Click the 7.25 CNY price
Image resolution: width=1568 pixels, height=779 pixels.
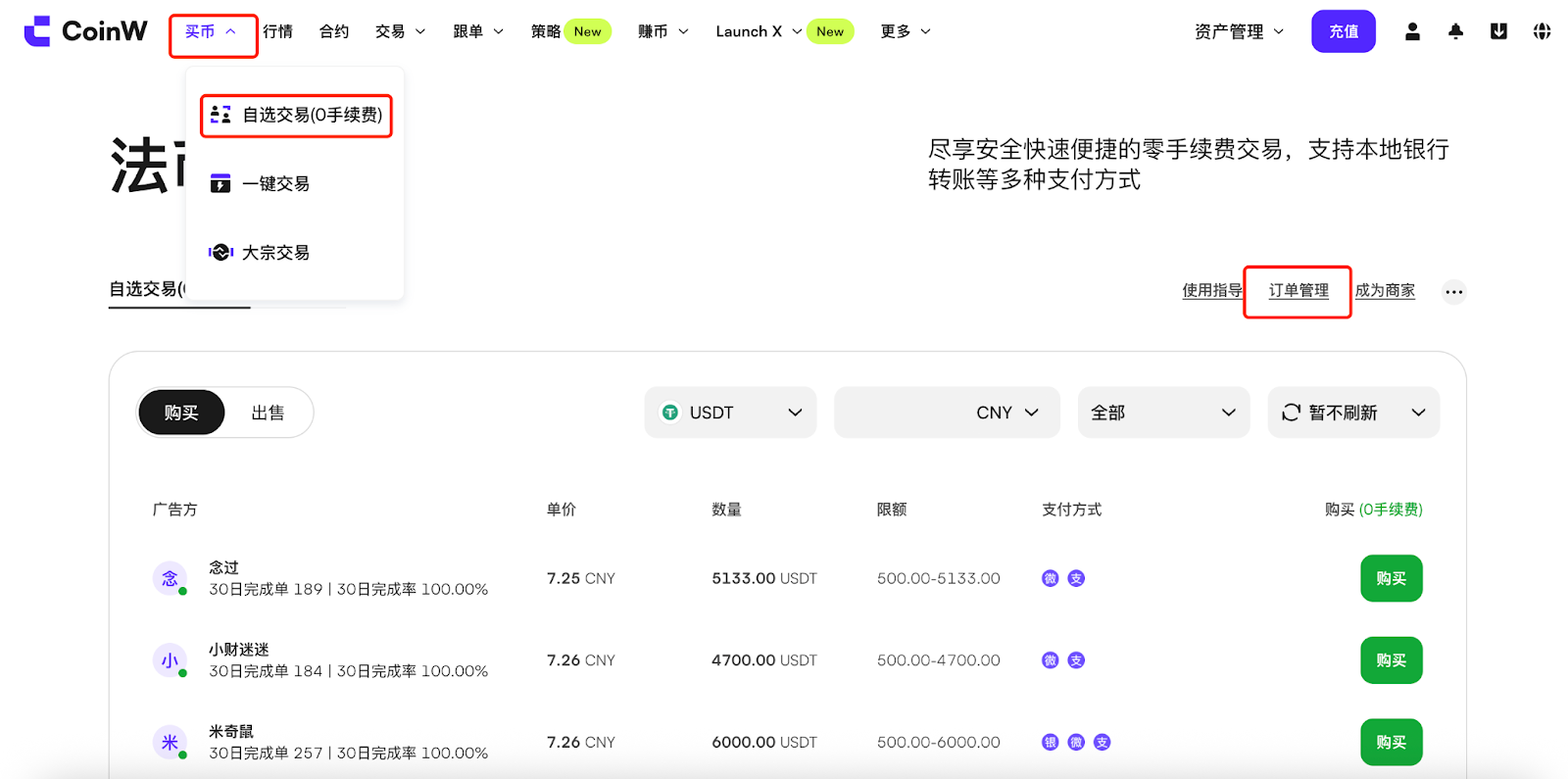point(581,578)
